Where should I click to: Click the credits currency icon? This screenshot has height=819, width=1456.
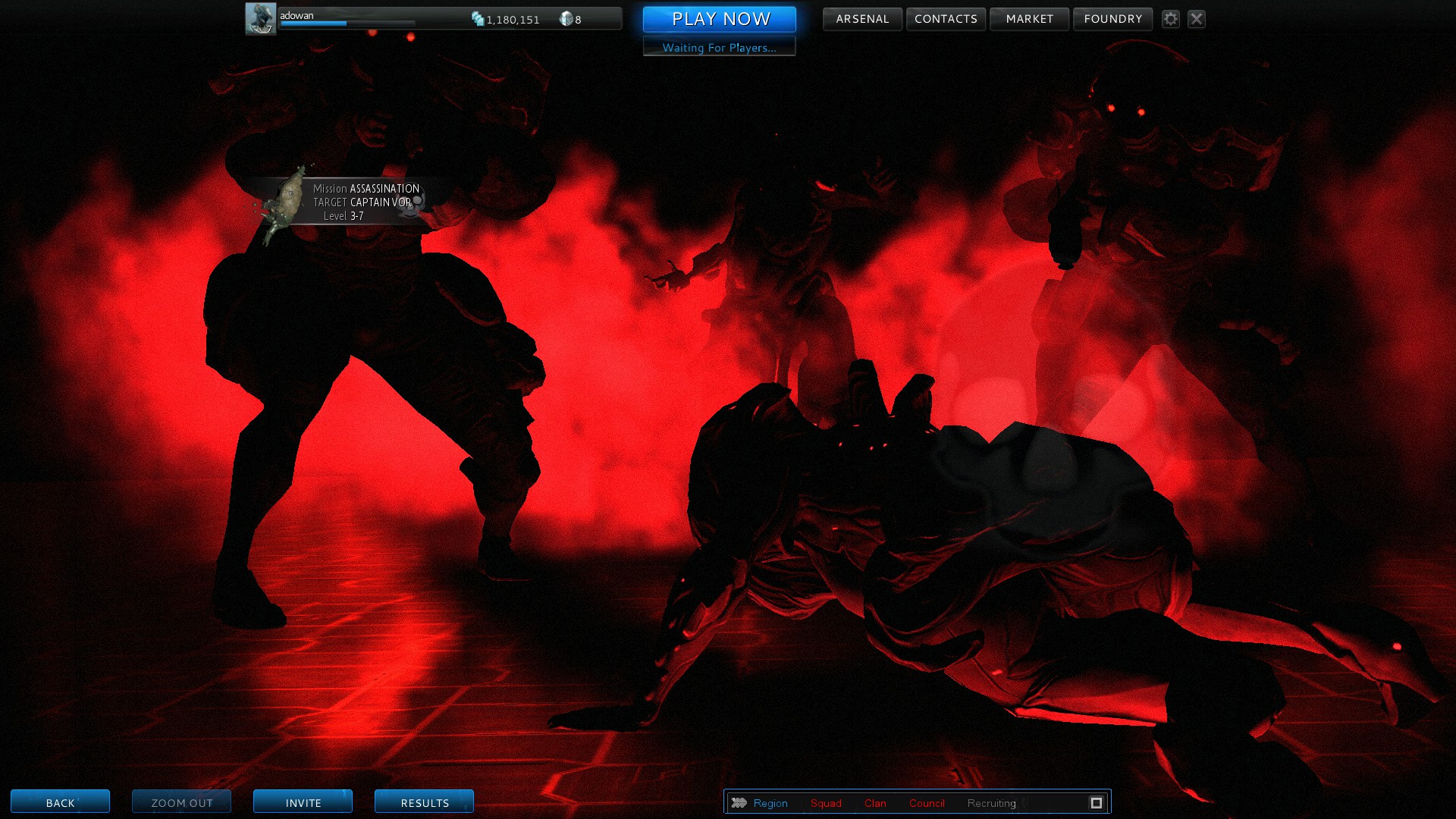tap(478, 19)
